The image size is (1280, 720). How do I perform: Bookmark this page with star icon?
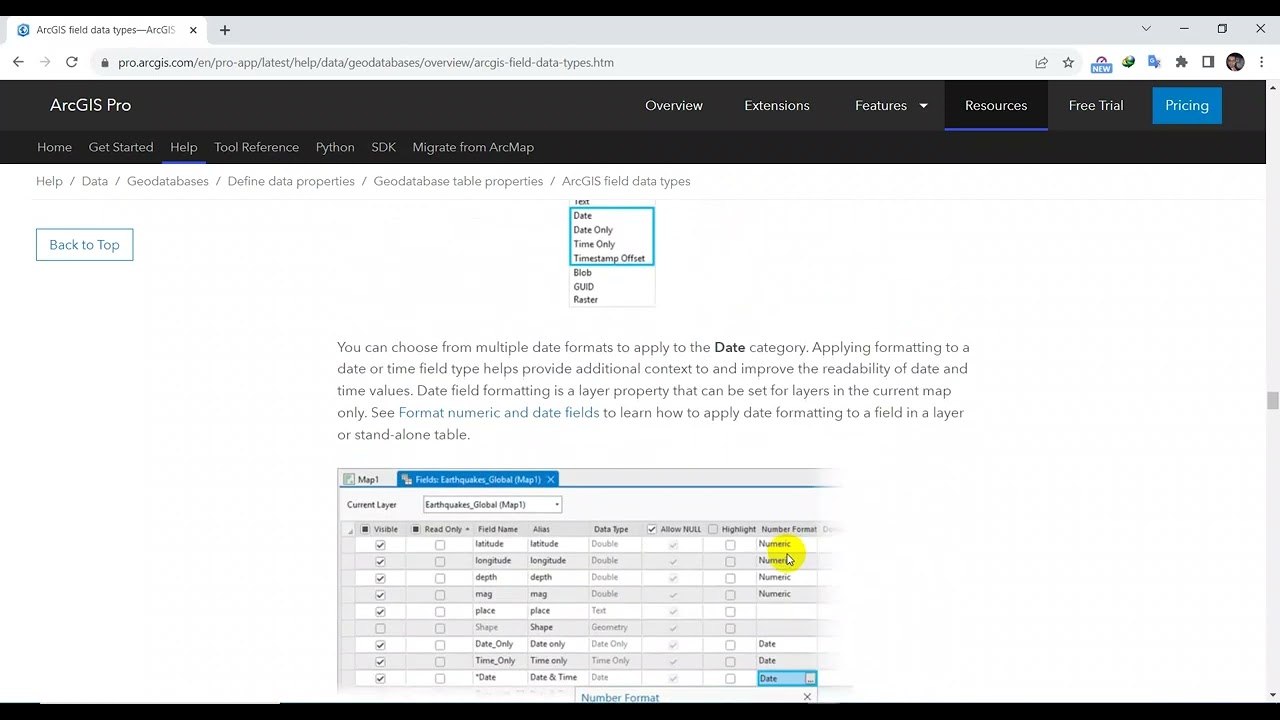(1068, 62)
